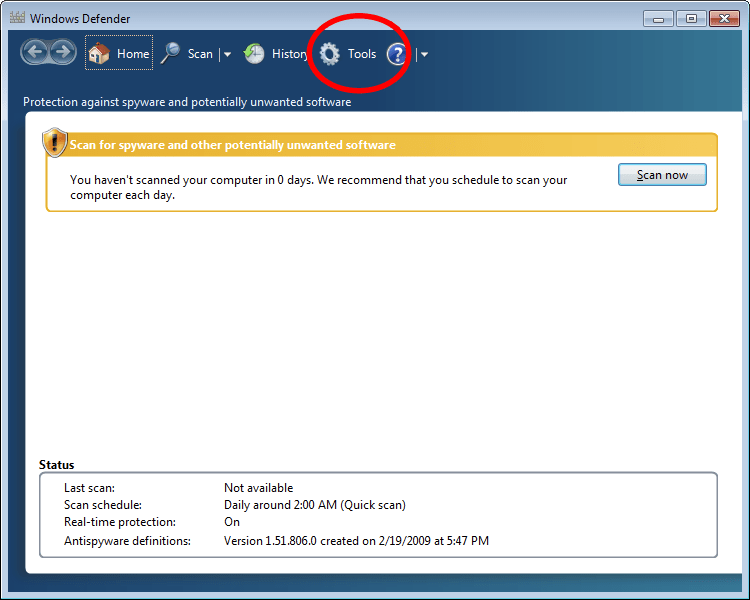Start a scan with Scan now button
The image size is (750, 600).
coord(662,175)
